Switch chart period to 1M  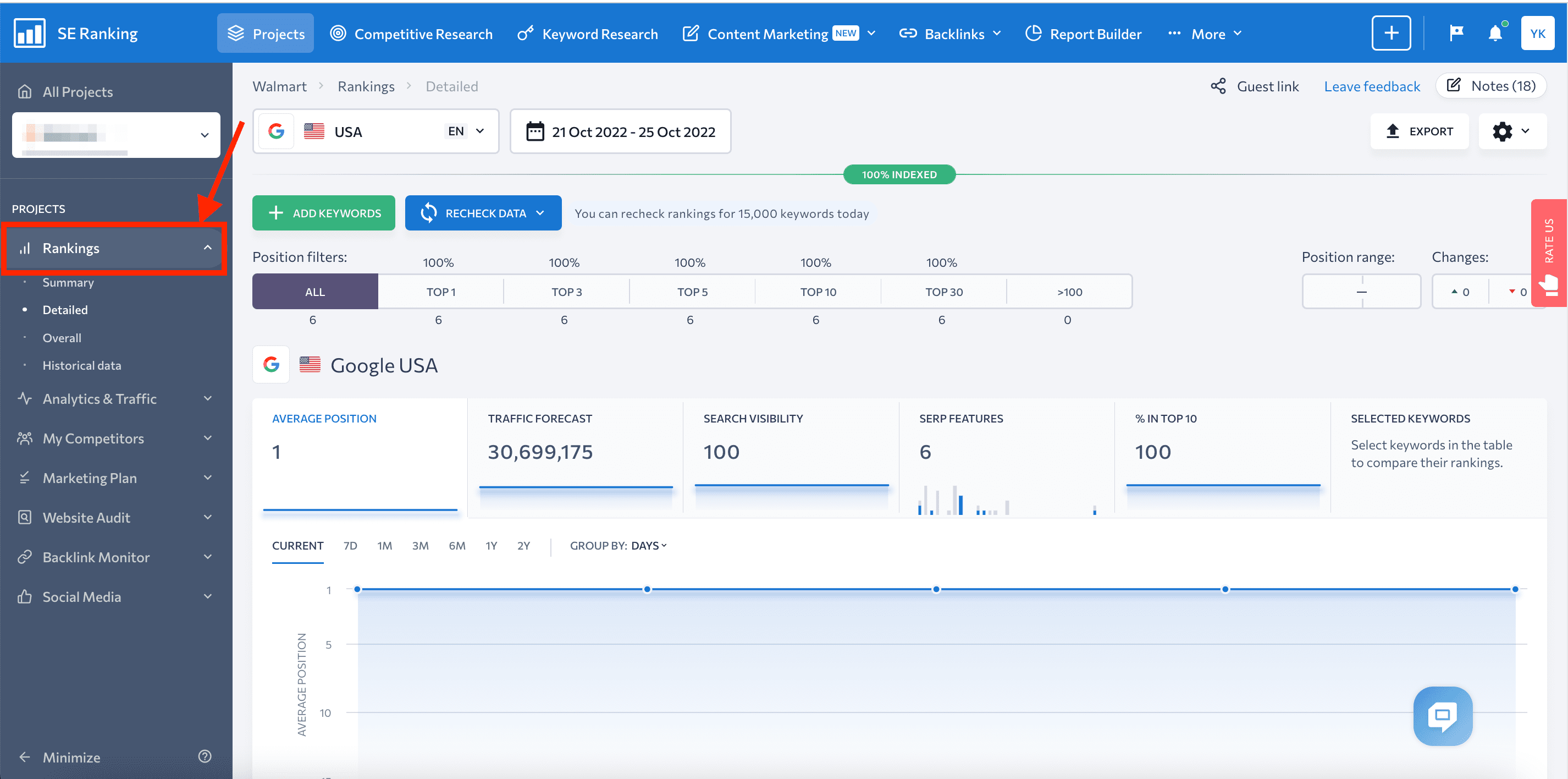click(x=385, y=546)
